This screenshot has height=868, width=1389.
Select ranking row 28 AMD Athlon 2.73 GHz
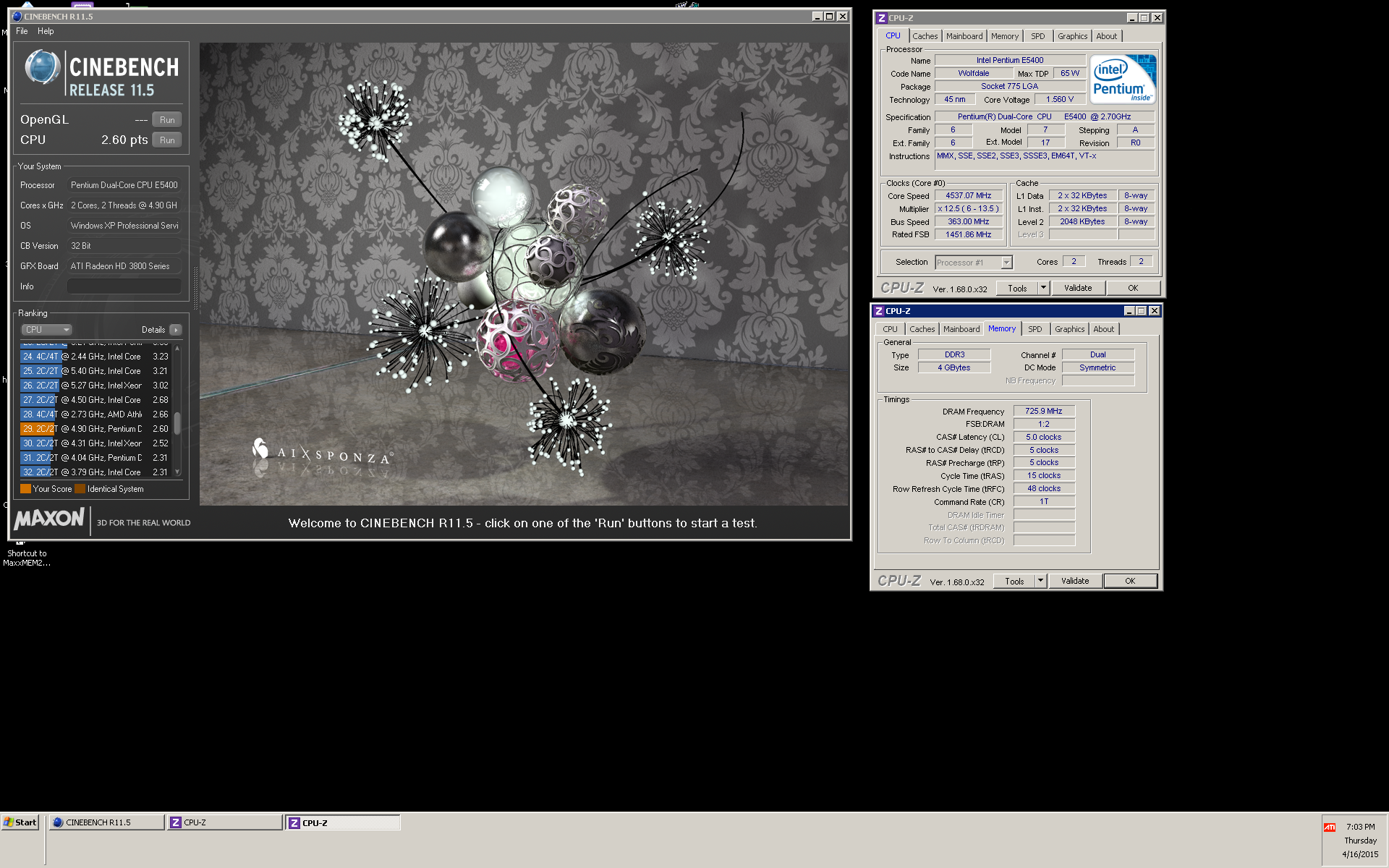click(95, 414)
